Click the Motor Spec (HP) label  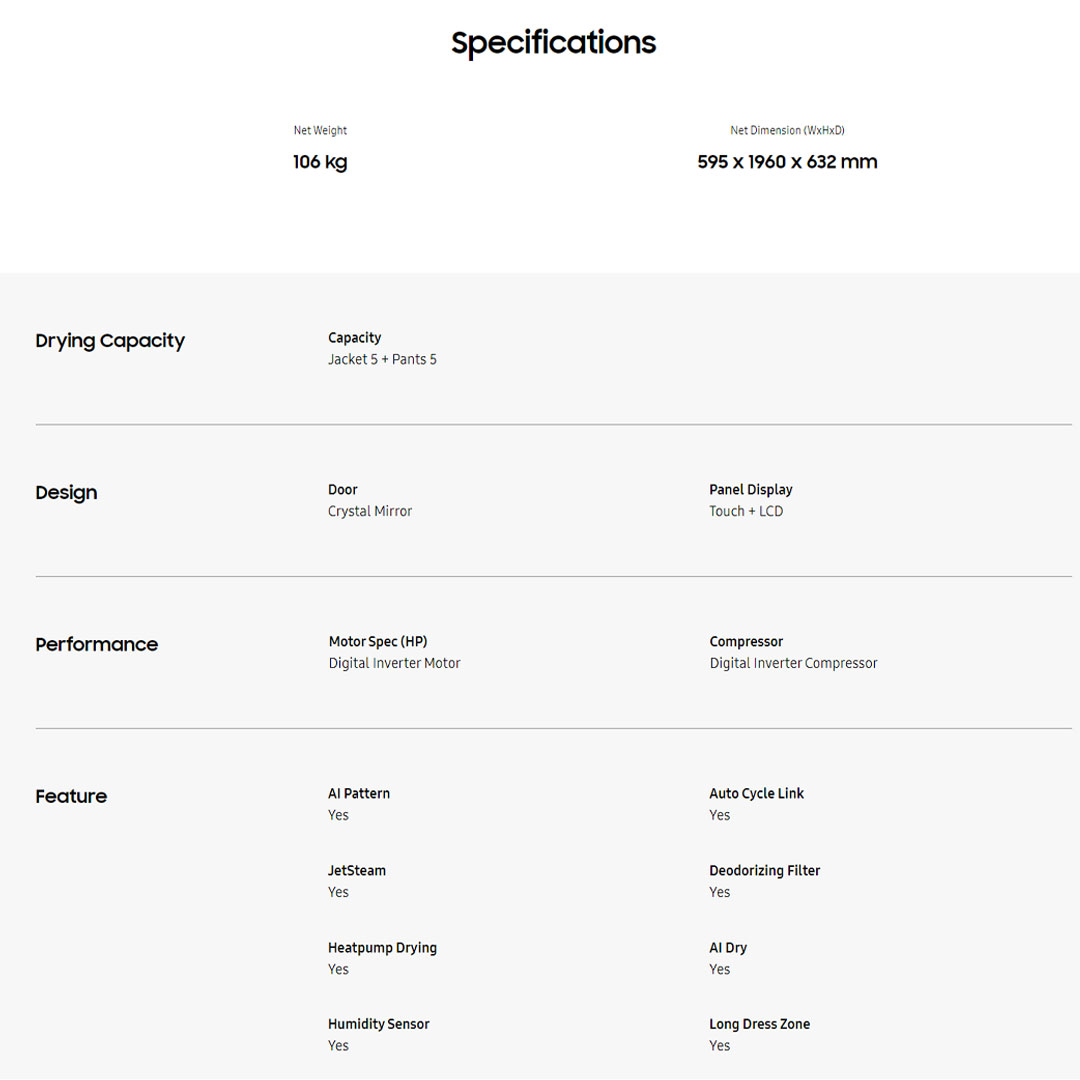pyautogui.click(x=378, y=641)
